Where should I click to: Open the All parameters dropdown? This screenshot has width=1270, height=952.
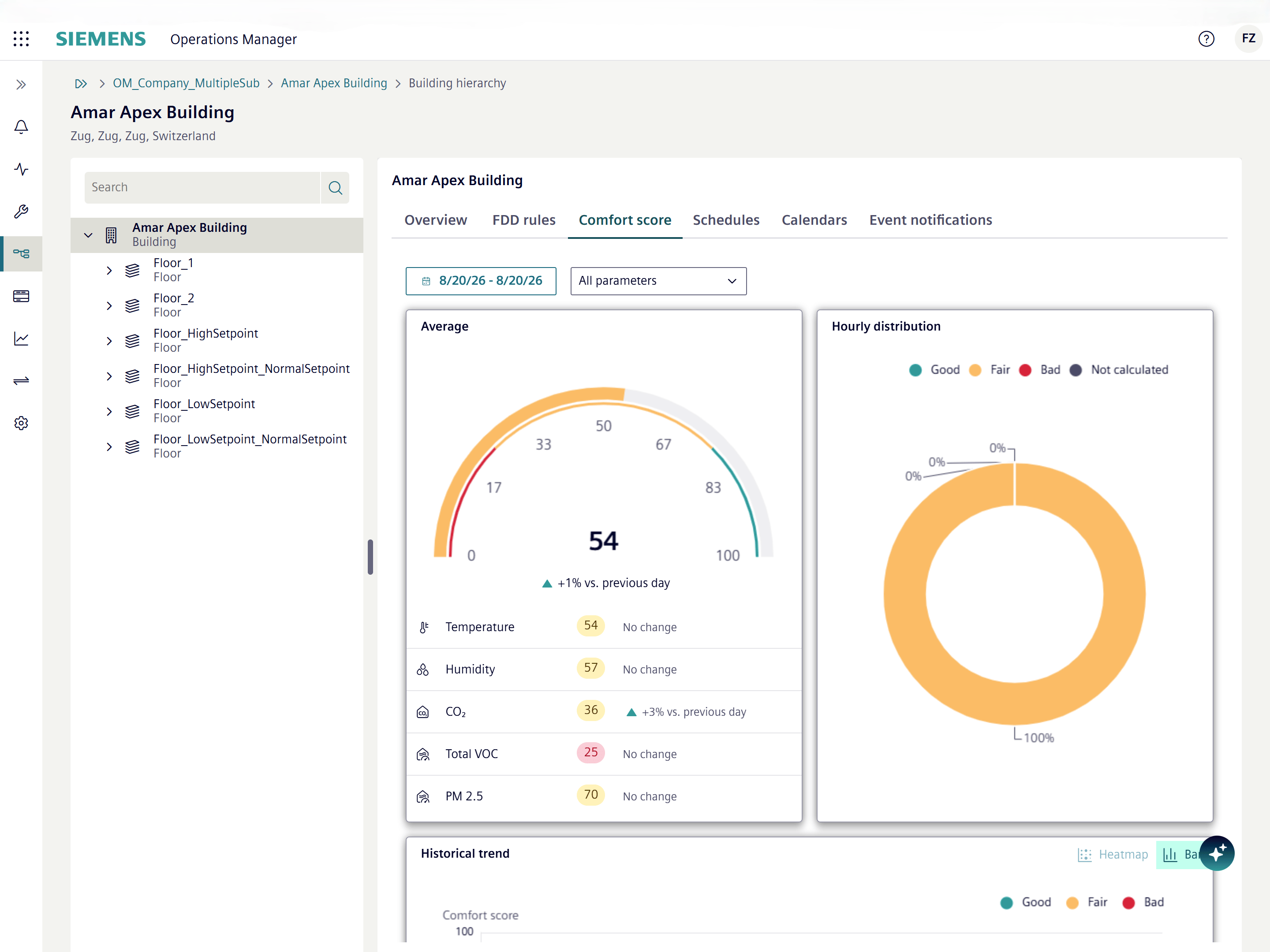pyautogui.click(x=658, y=281)
